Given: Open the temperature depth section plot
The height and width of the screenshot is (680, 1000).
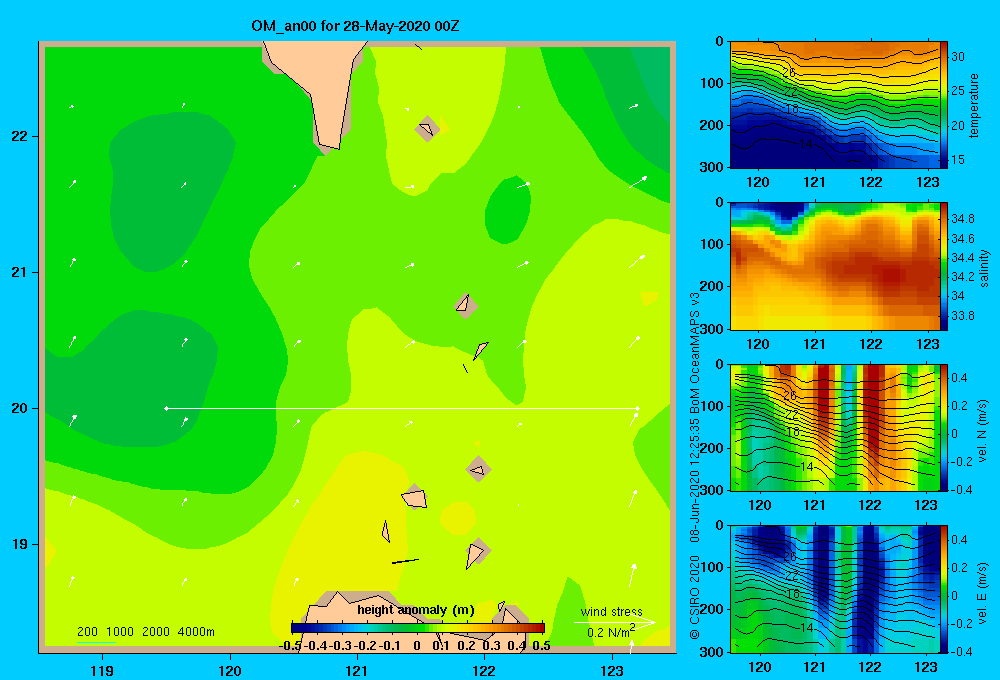Looking at the screenshot, I should pyautogui.click(x=835, y=105).
